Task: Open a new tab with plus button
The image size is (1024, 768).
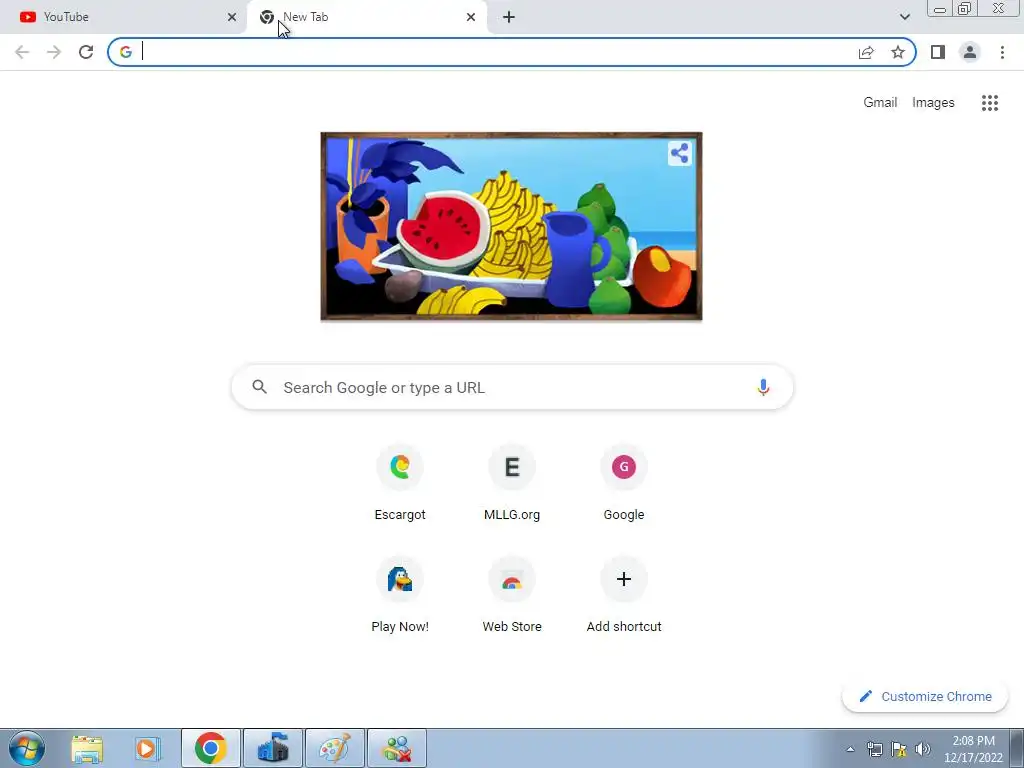Action: coord(509,17)
